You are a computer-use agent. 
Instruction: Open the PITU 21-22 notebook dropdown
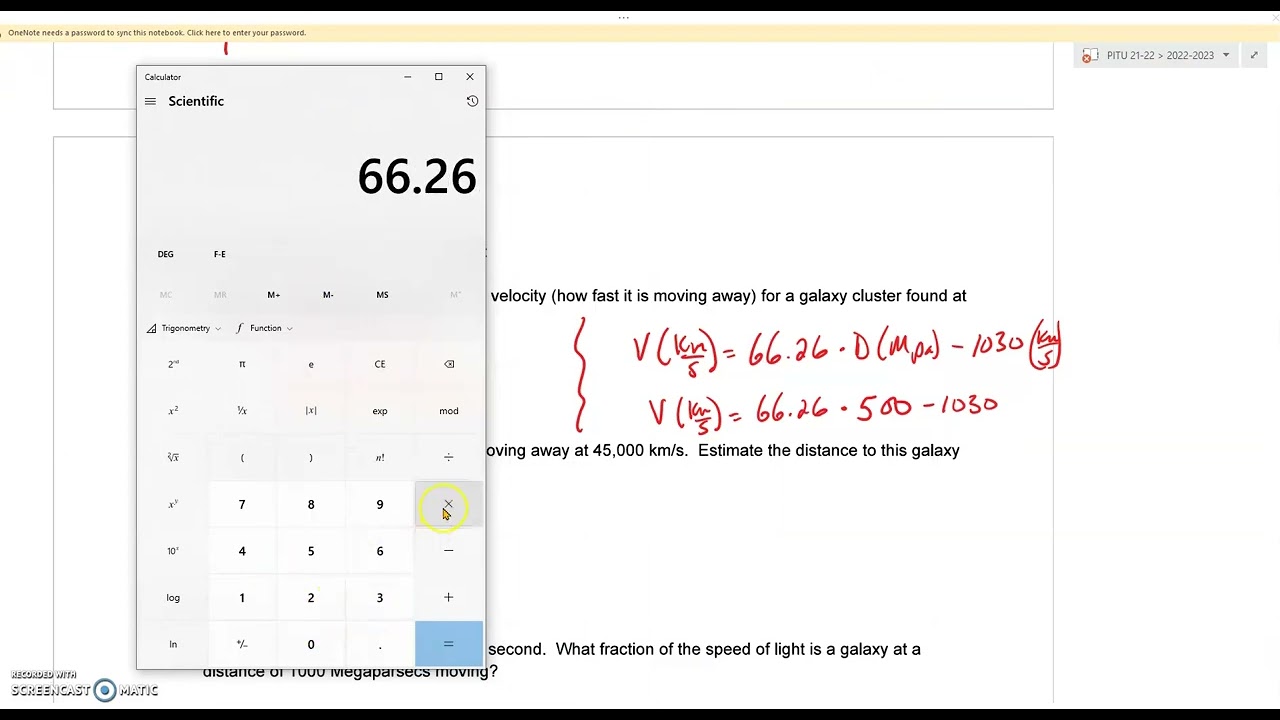(x=1226, y=55)
